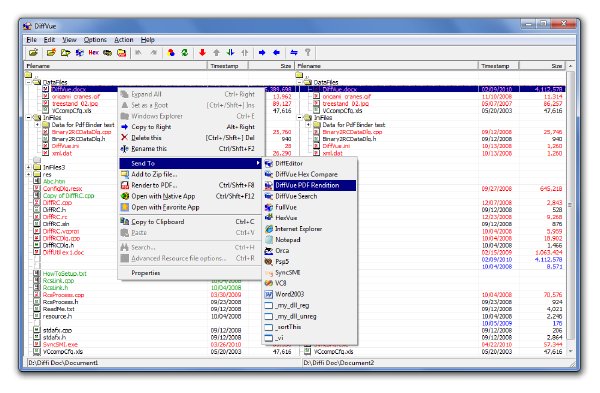Select _my_dll_unreg in Send To submenu

click(x=310, y=316)
